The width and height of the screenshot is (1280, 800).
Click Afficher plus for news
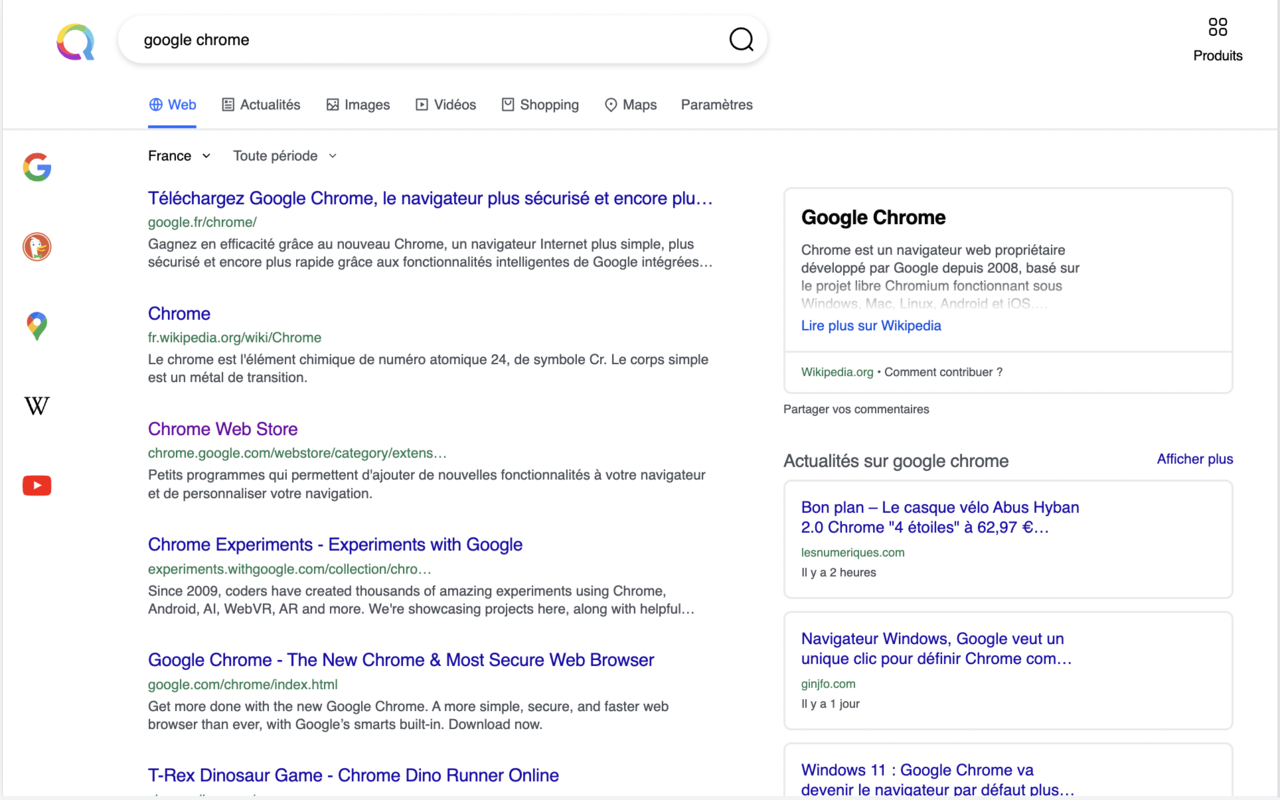[x=1195, y=459]
